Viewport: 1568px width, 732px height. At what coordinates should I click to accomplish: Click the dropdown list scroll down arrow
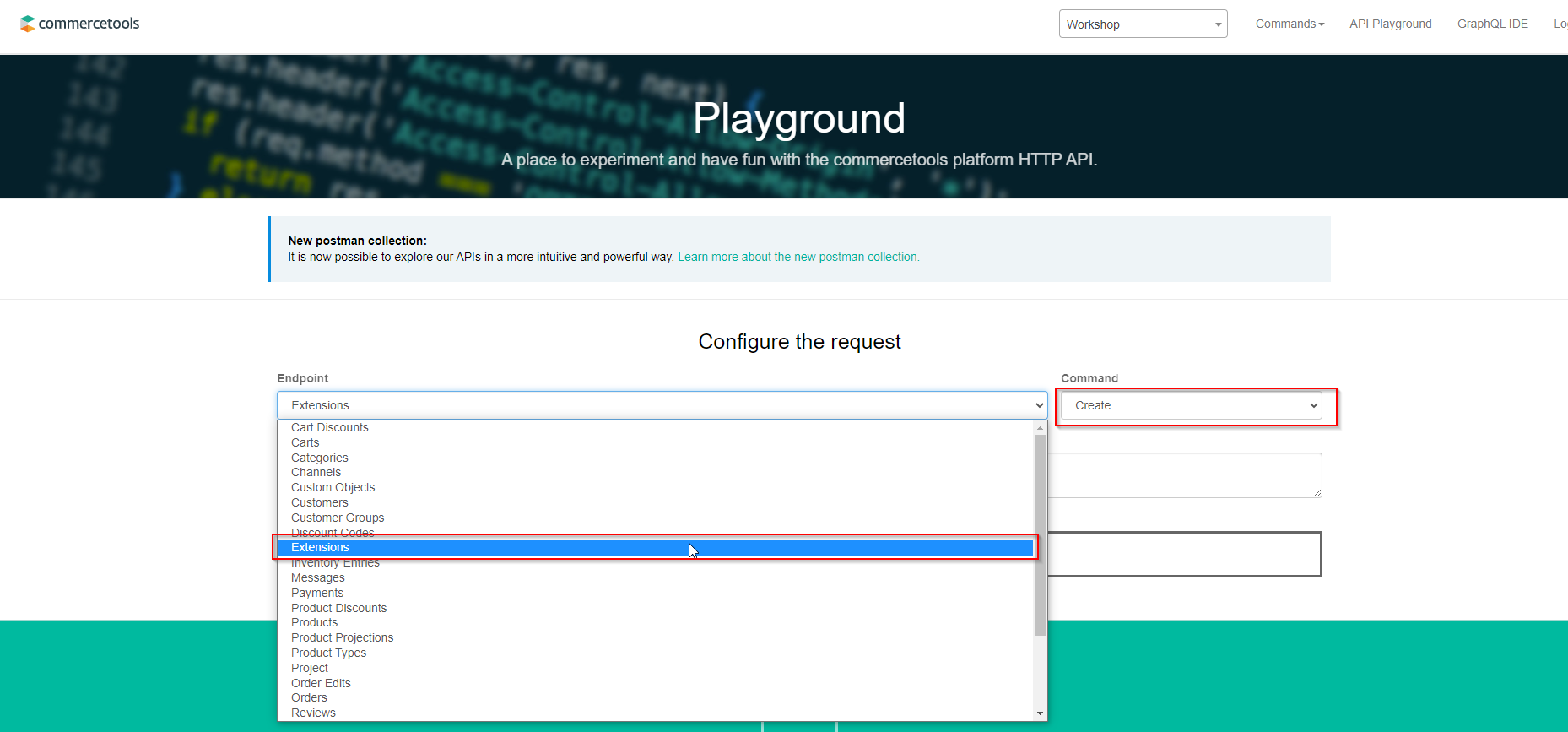pyautogui.click(x=1040, y=713)
